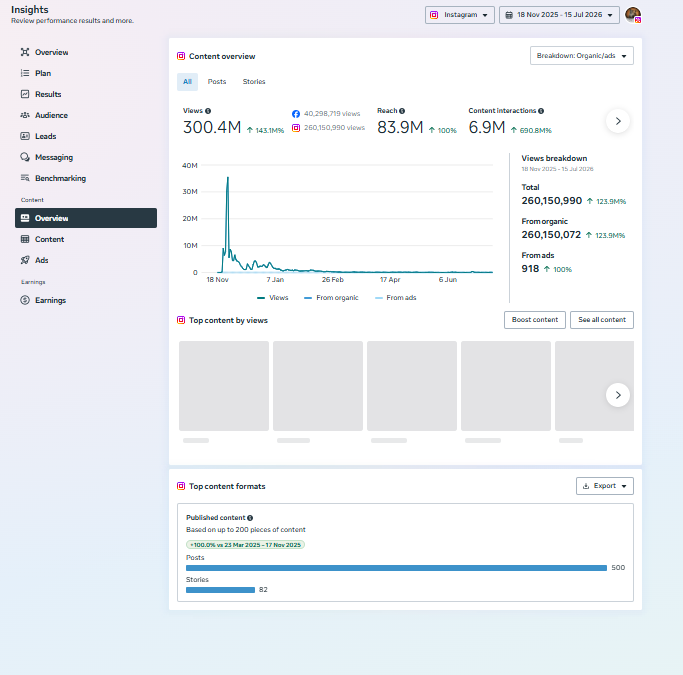Select the Stories tab
Viewport: 683px width, 675px height.
[254, 82]
